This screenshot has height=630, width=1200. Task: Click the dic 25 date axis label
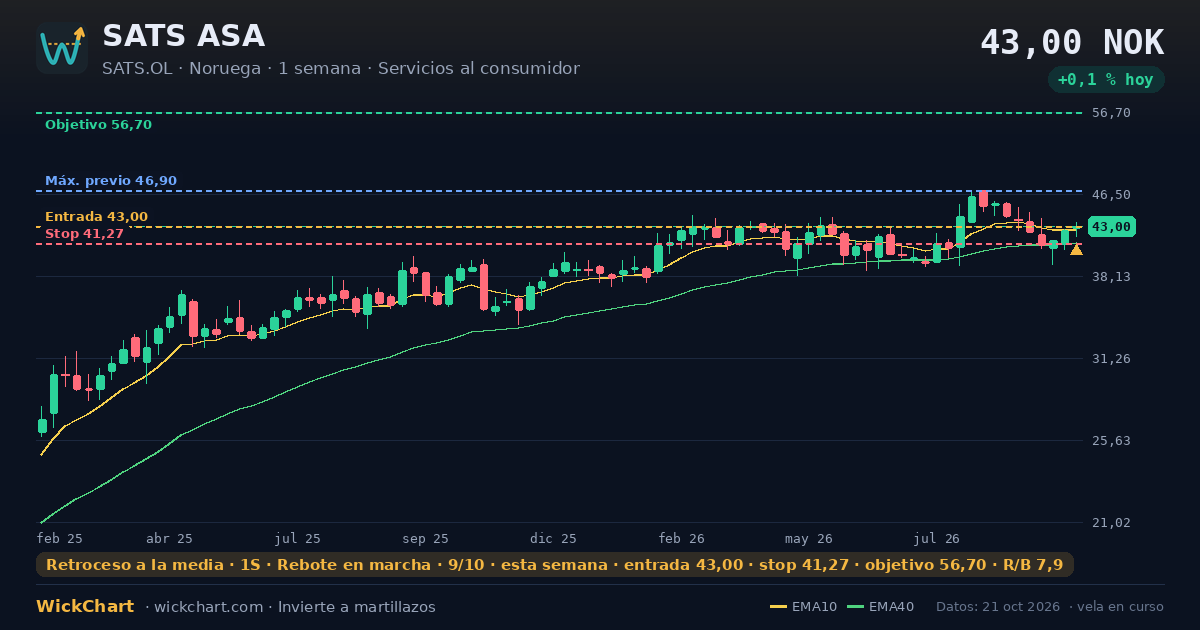pos(553,538)
